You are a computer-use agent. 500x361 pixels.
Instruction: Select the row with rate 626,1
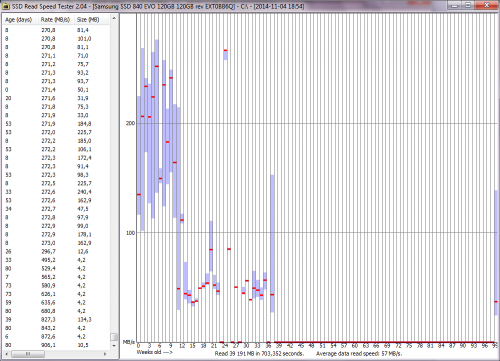(56, 294)
